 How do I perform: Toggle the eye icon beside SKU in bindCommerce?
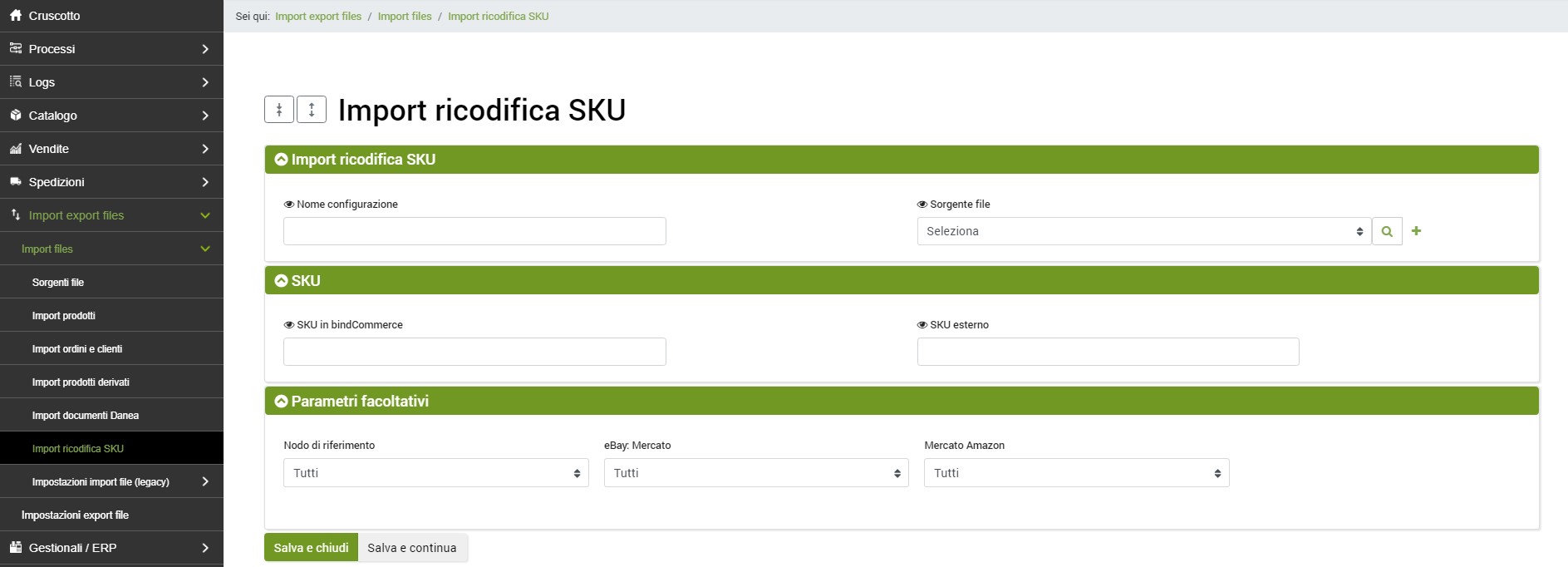click(288, 325)
